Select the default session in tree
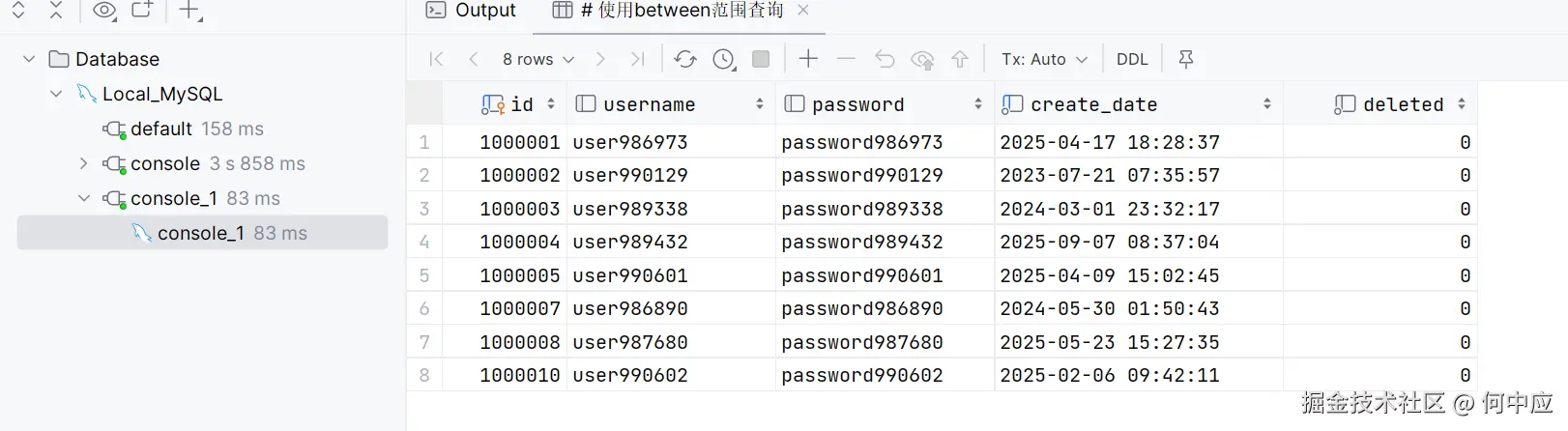Screen dimensions: 1568x431 pyautogui.click(x=162, y=129)
